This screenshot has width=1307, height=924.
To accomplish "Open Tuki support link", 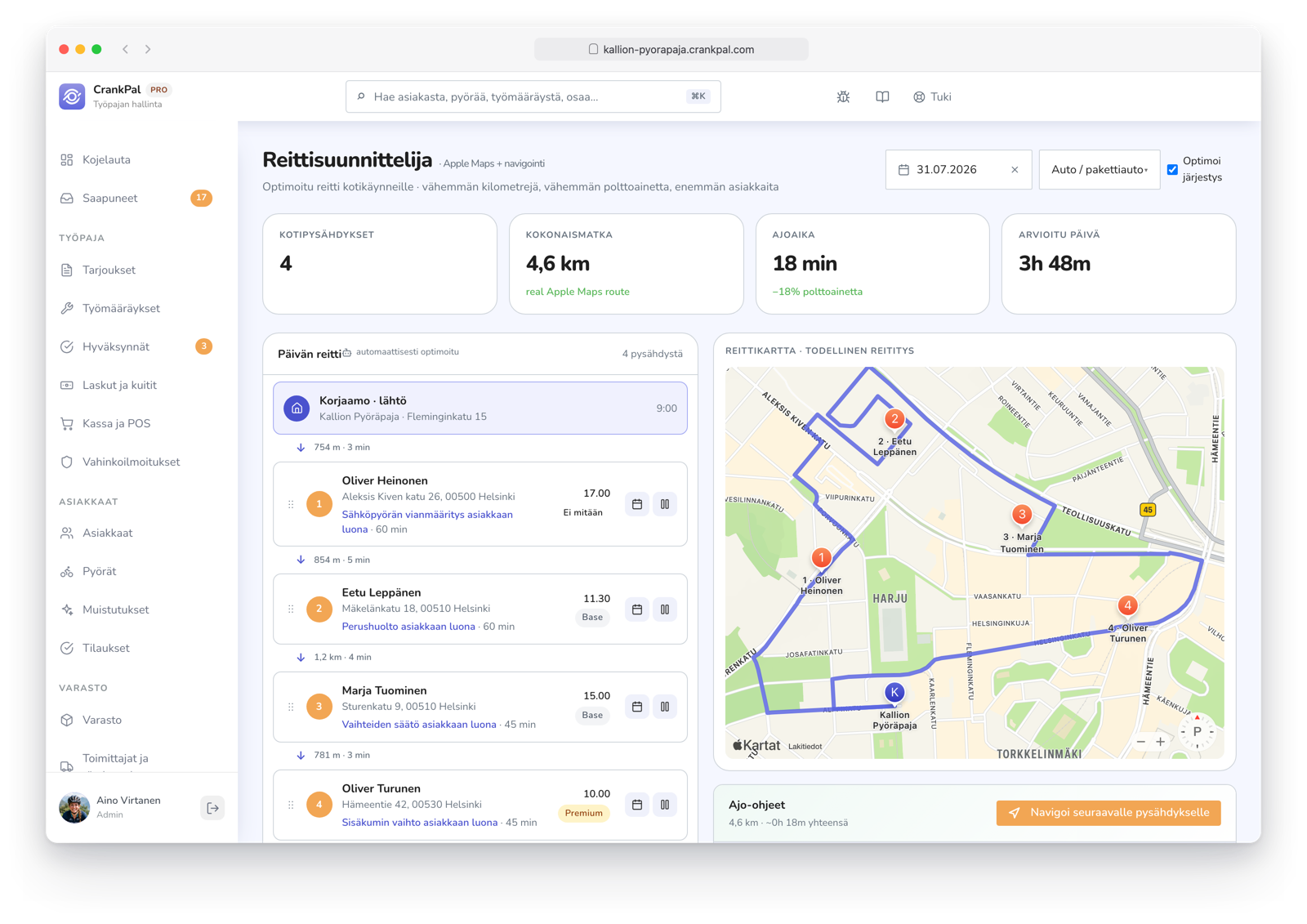I will pyautogui.click(x=932, y=96).
